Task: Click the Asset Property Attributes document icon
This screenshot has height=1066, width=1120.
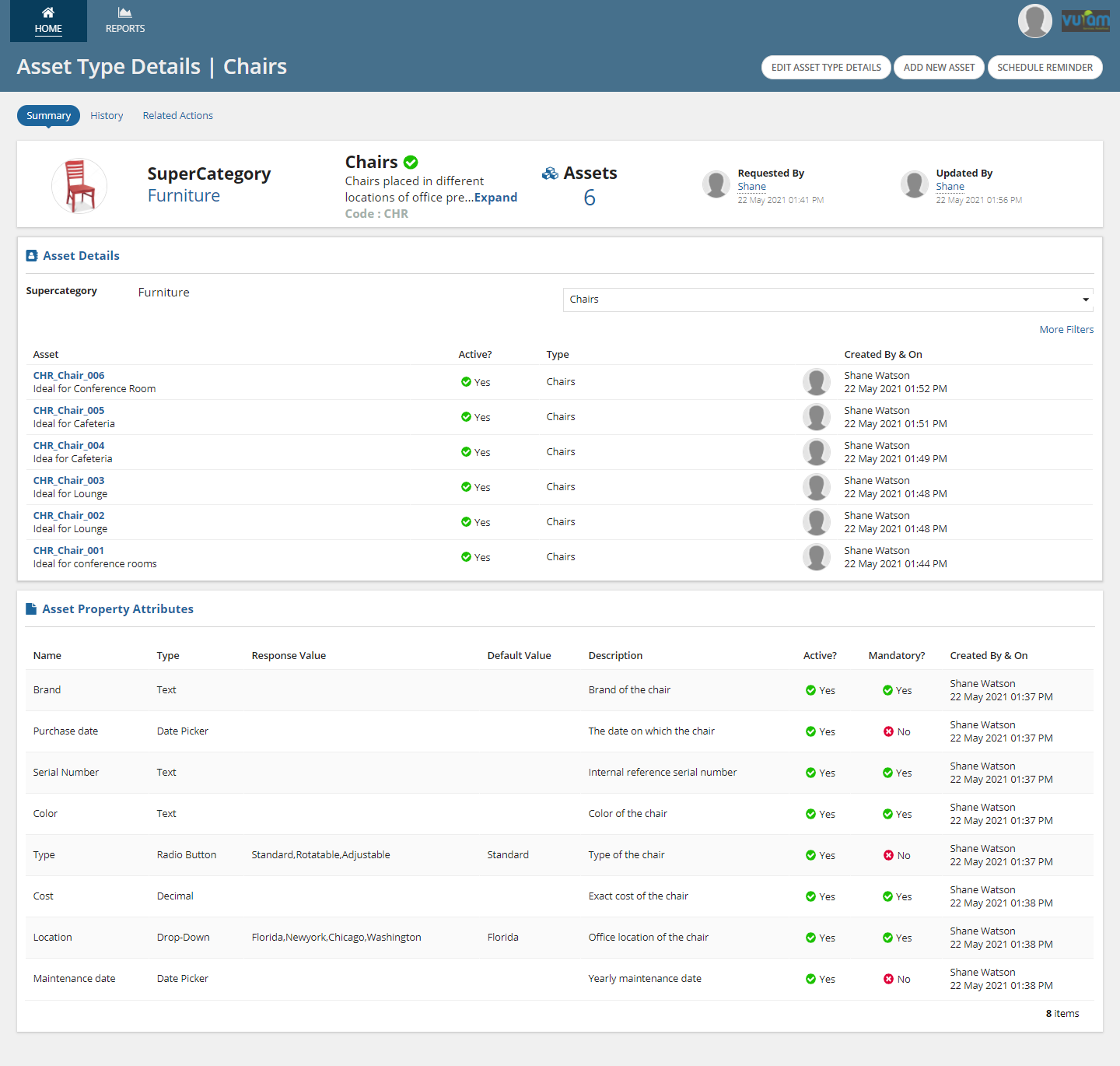Action: 32,608
